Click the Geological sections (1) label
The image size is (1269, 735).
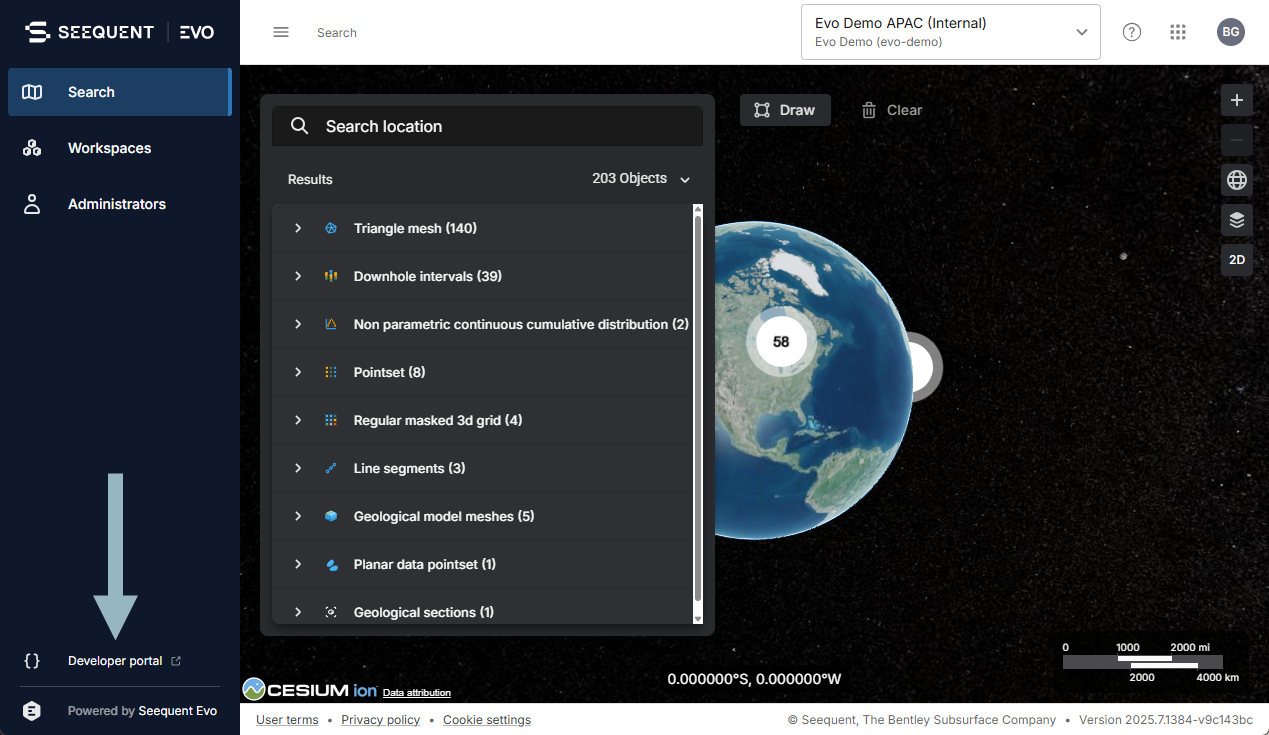tap(424, 612)
